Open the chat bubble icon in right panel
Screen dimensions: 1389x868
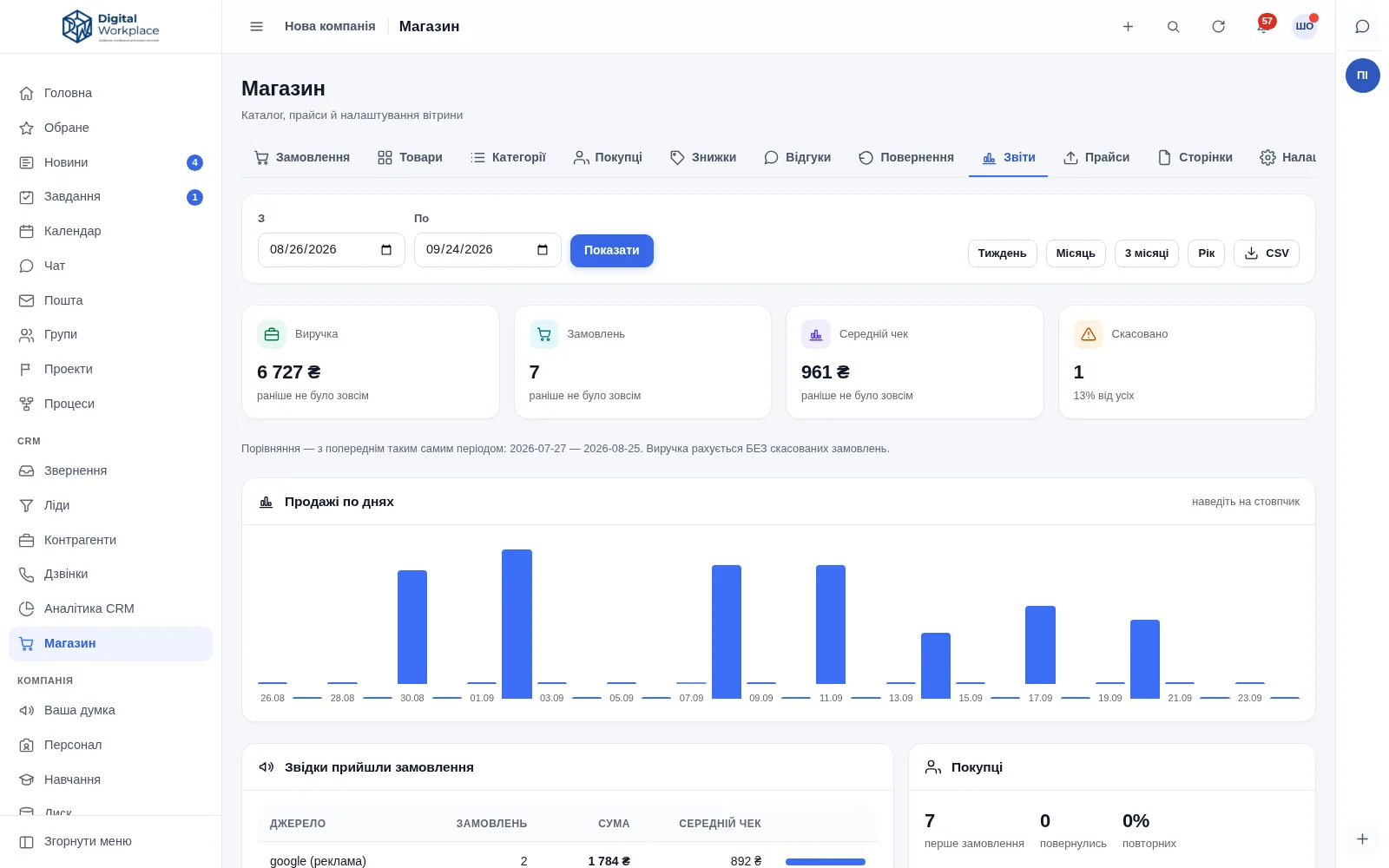[1362, 26]
